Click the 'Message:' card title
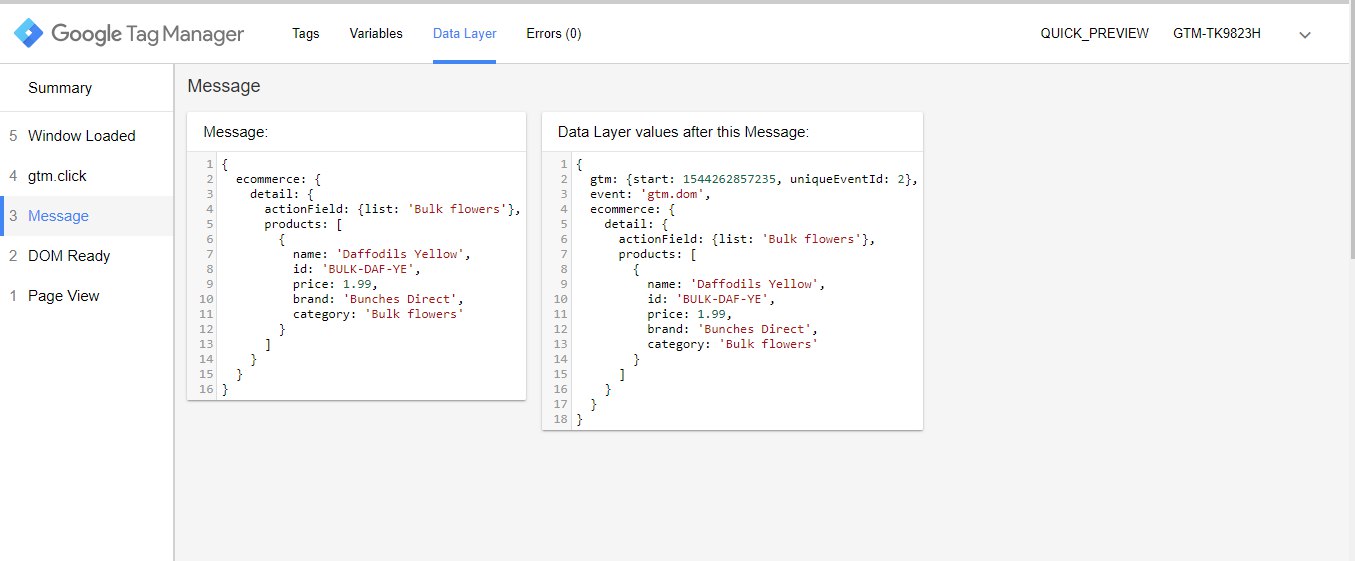 (x=236, y=132)
